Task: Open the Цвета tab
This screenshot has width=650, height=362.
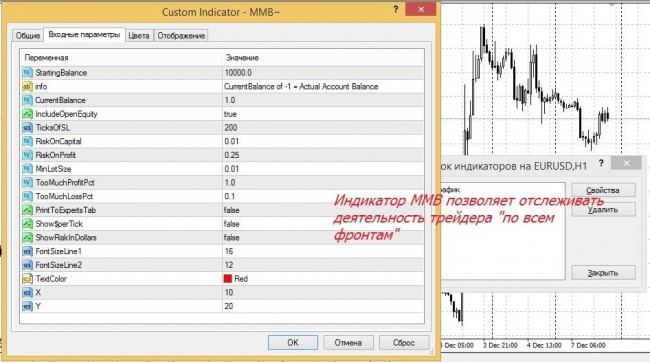Action: point(139,36)
